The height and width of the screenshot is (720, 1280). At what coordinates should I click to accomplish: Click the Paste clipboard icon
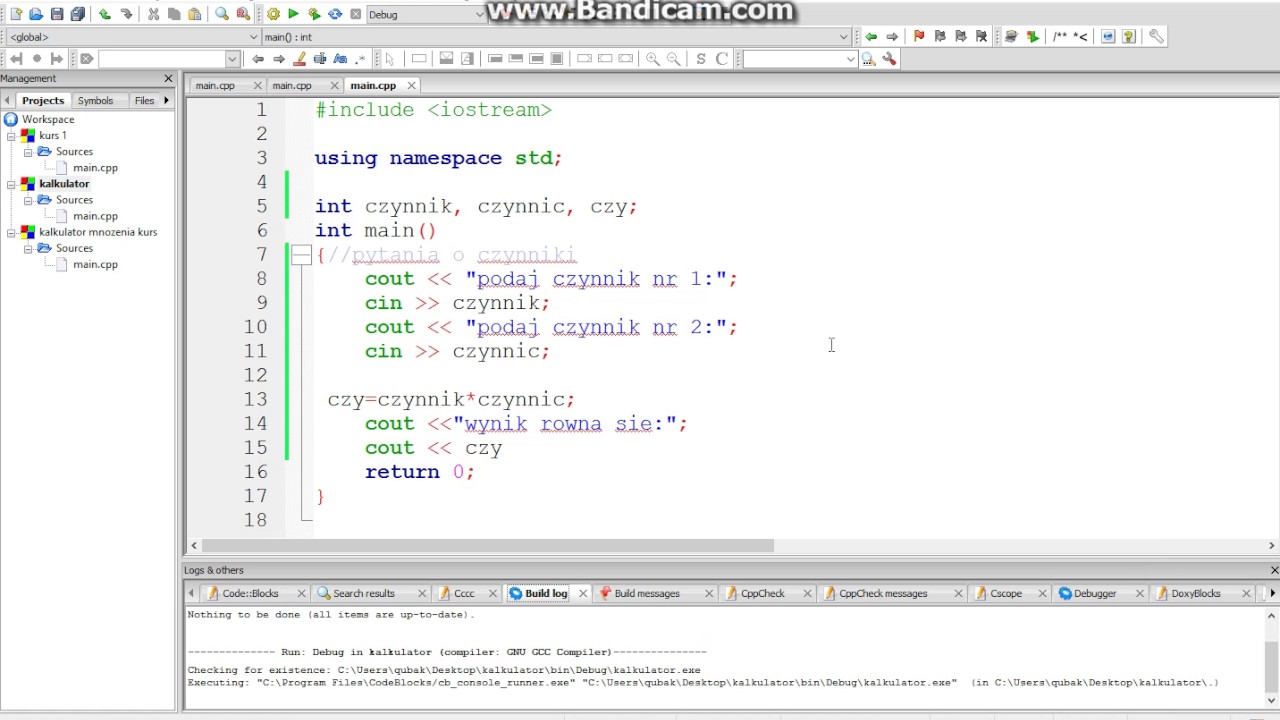click(195, 14)
